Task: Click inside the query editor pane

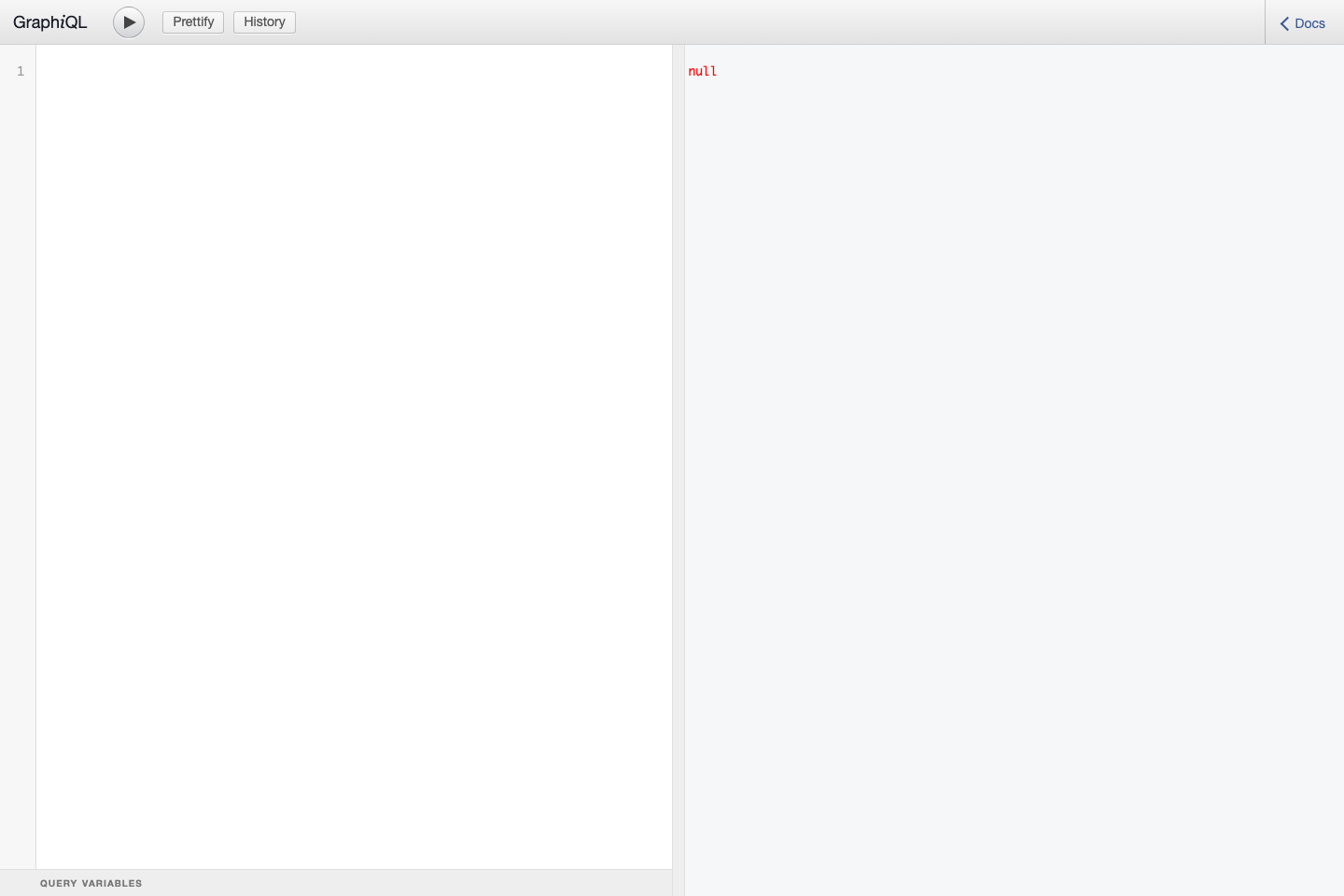Action: tap(353, 373)
